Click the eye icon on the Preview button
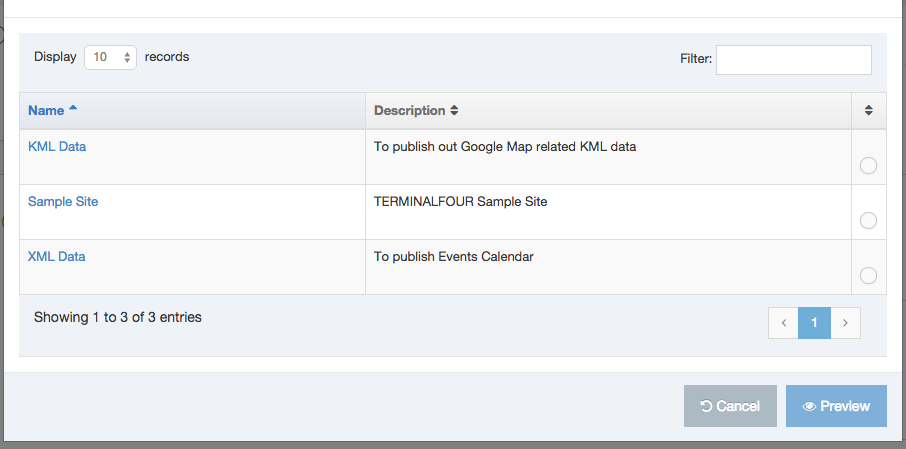The width and height of the screenshot is (906, 449). [810, 406]
